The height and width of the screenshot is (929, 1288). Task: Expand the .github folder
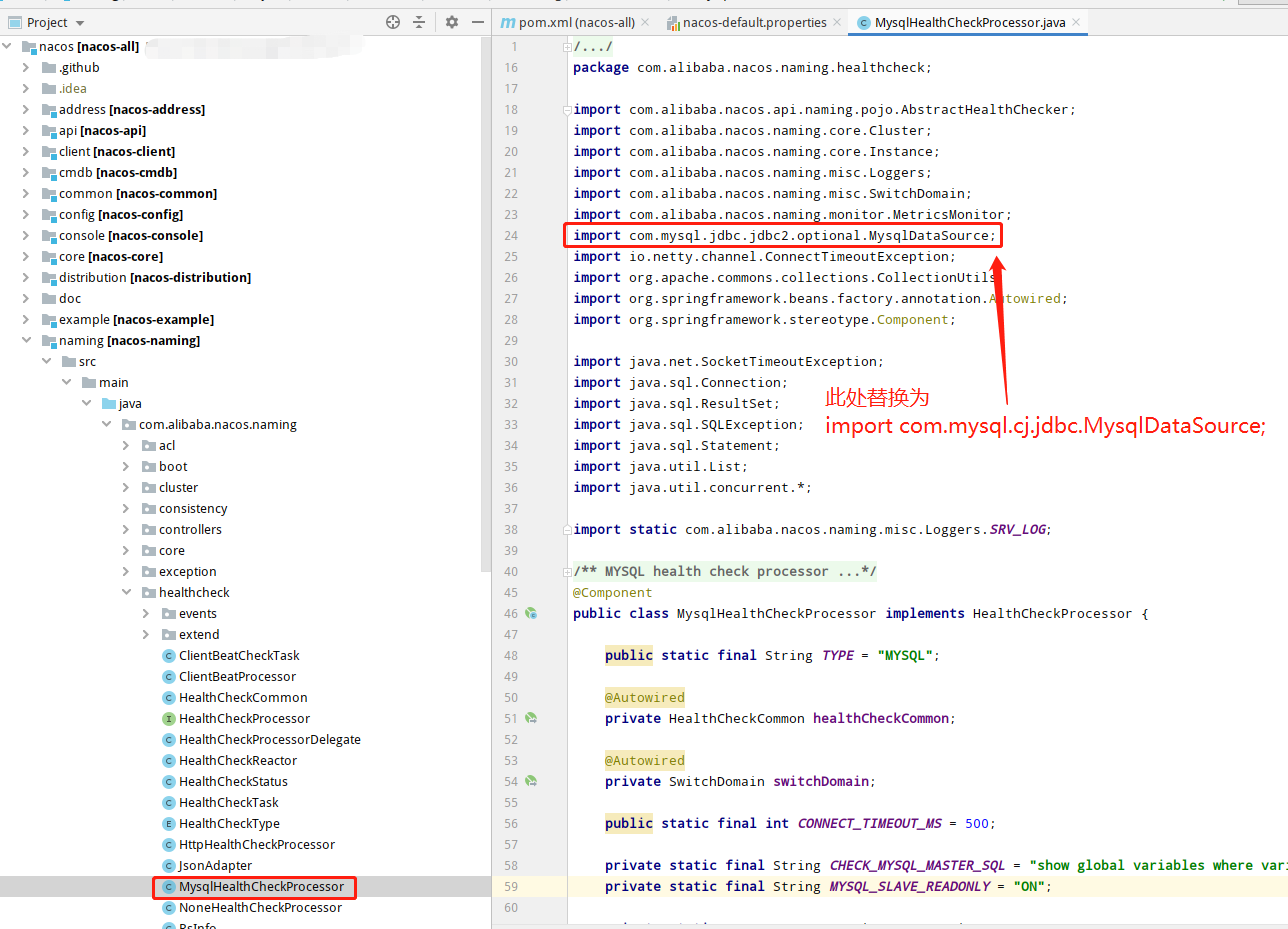(x=26, y=67)
